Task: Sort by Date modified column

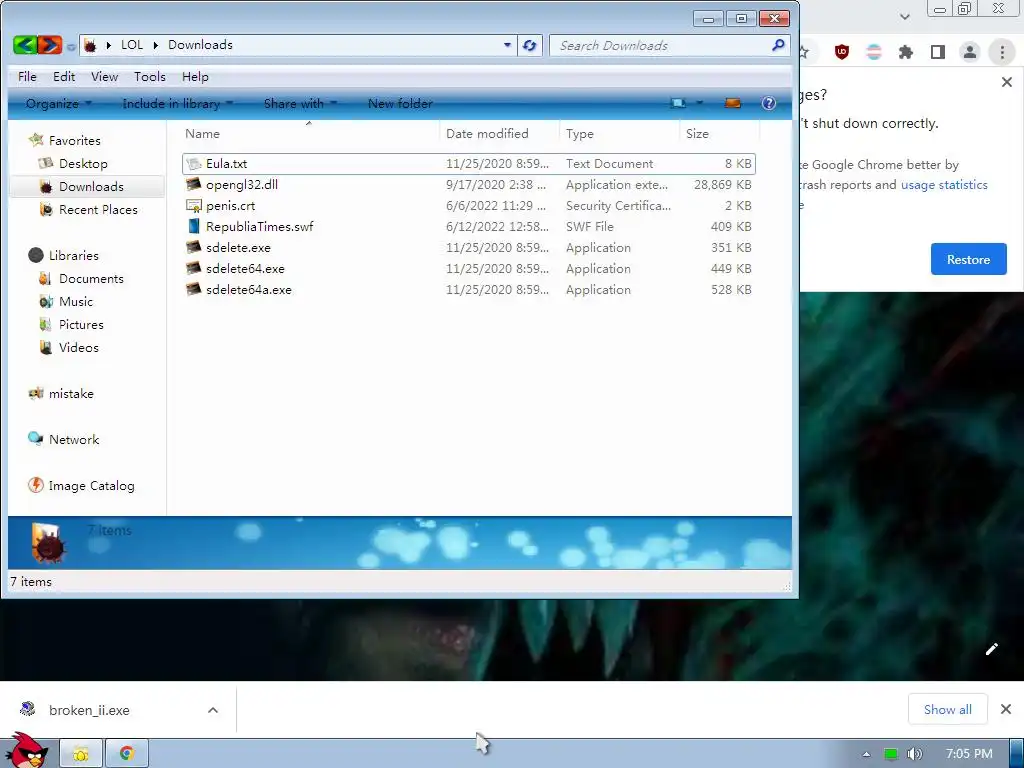Action: pos(500,134)
